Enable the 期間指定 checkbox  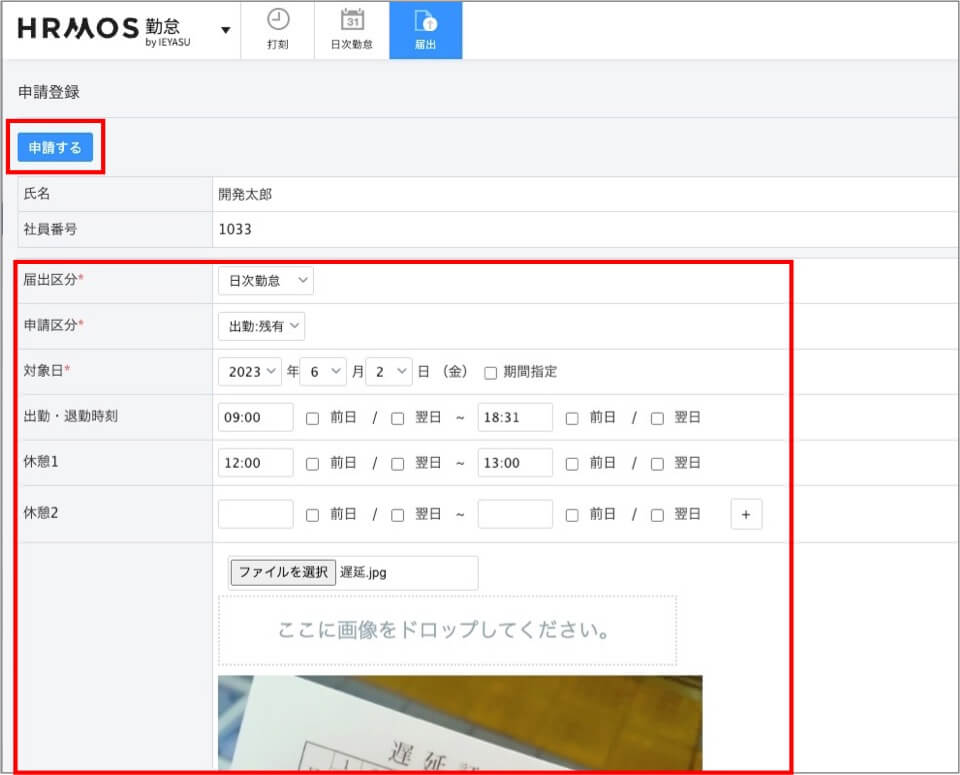click(x=491, y=372)
